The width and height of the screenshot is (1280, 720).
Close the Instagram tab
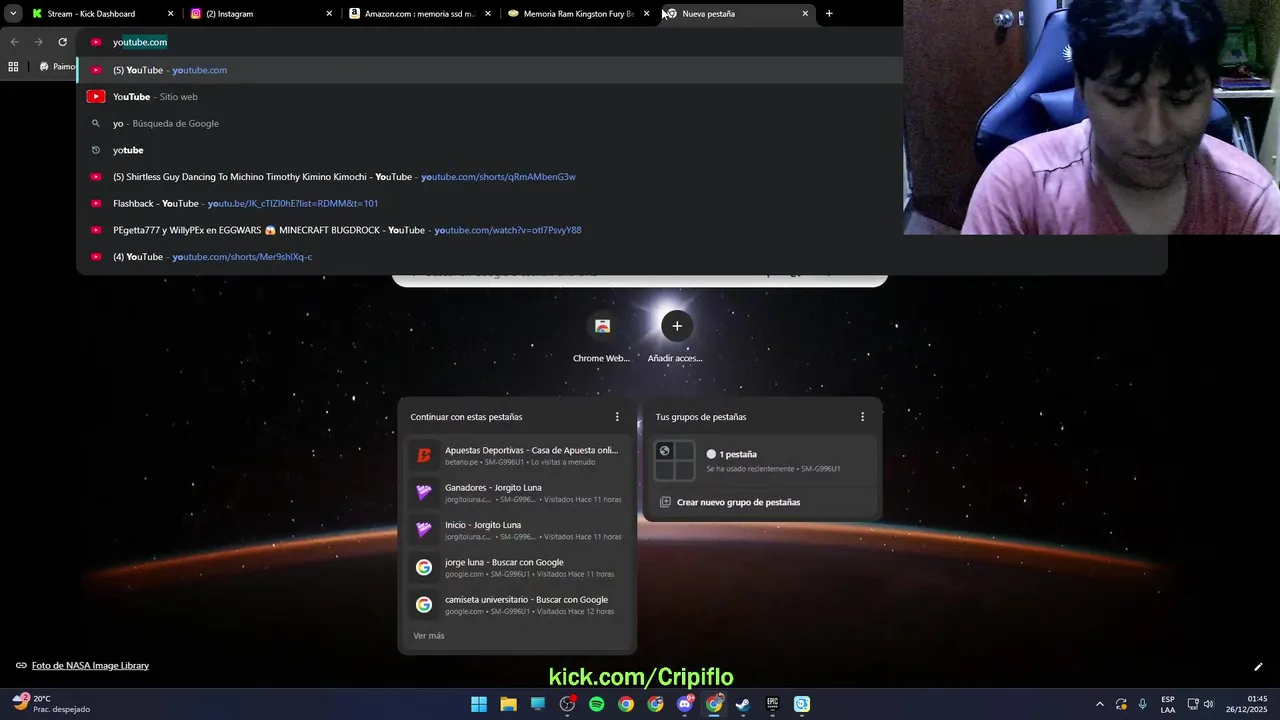pos(329,14)
